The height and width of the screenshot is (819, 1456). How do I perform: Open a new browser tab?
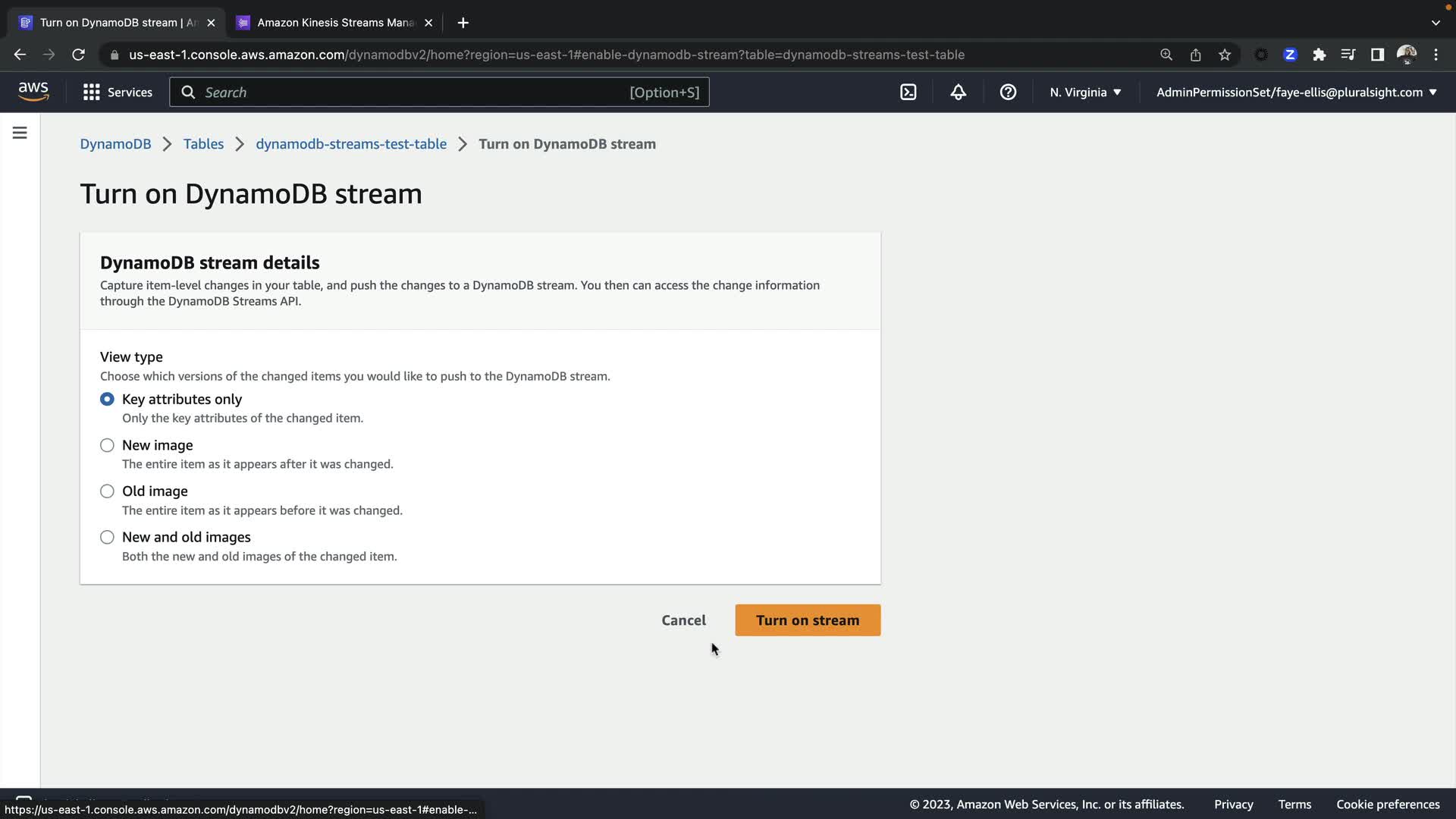tap(463, 23)
